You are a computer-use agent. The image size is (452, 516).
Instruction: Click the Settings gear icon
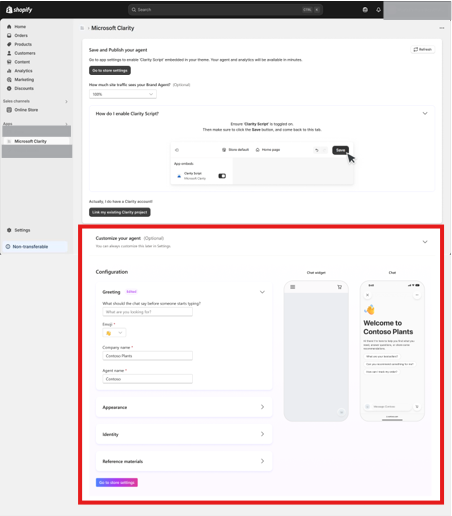[x=9, y=230]
